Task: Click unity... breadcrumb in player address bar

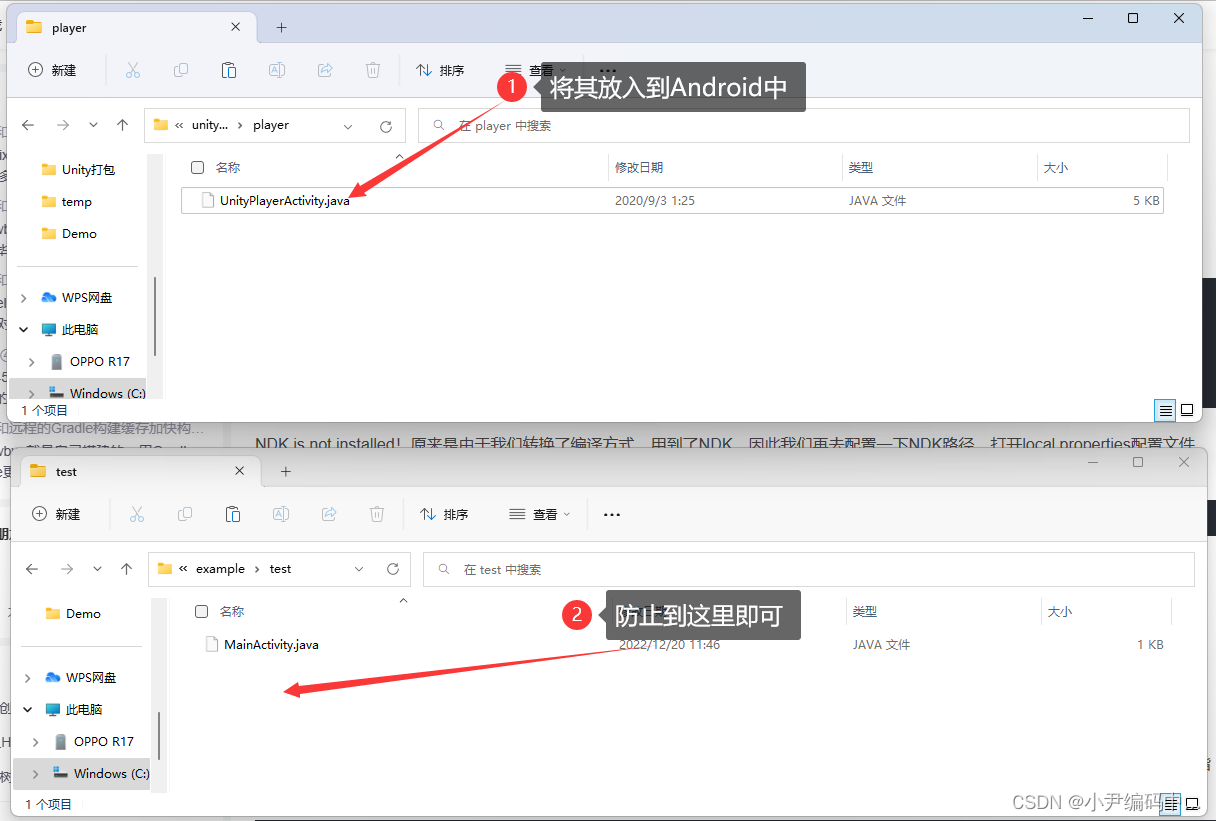Action: coord(210,125)
